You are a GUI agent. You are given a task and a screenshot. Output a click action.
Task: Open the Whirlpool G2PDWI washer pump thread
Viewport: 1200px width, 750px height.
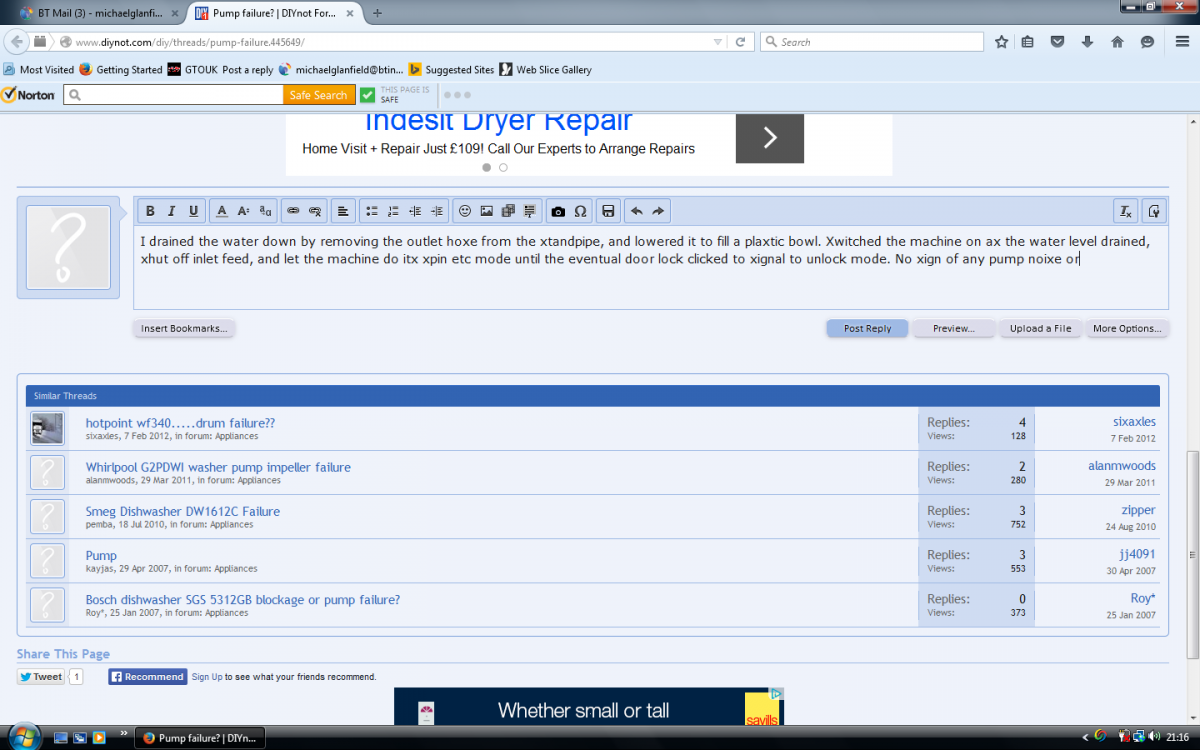tap(218, 467)
